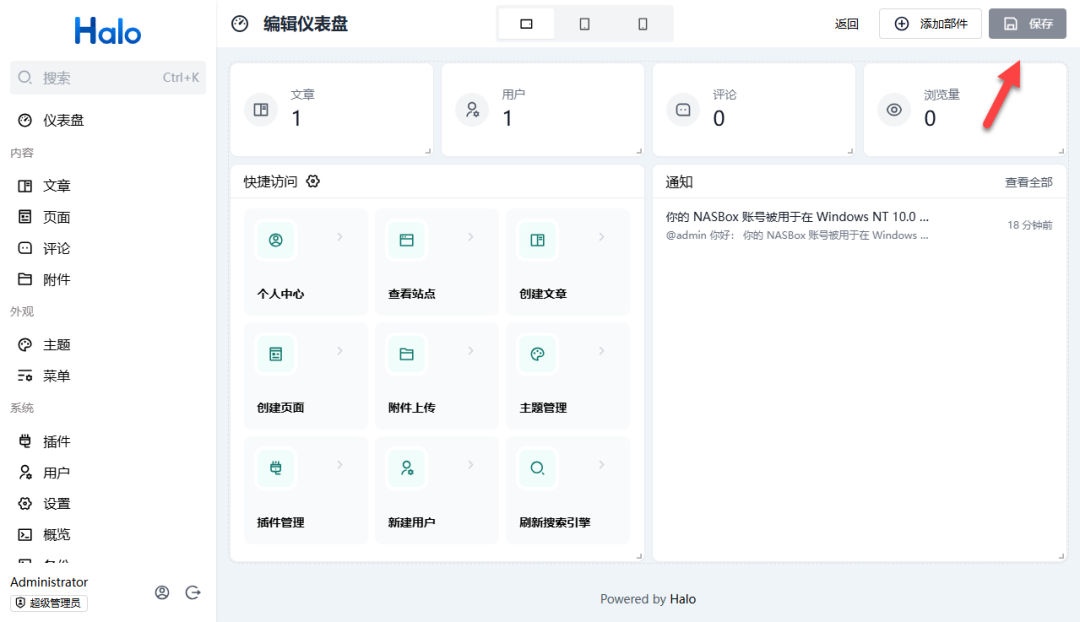Click the dashboard gauge icon beside 编辑仪表盘

240,24
